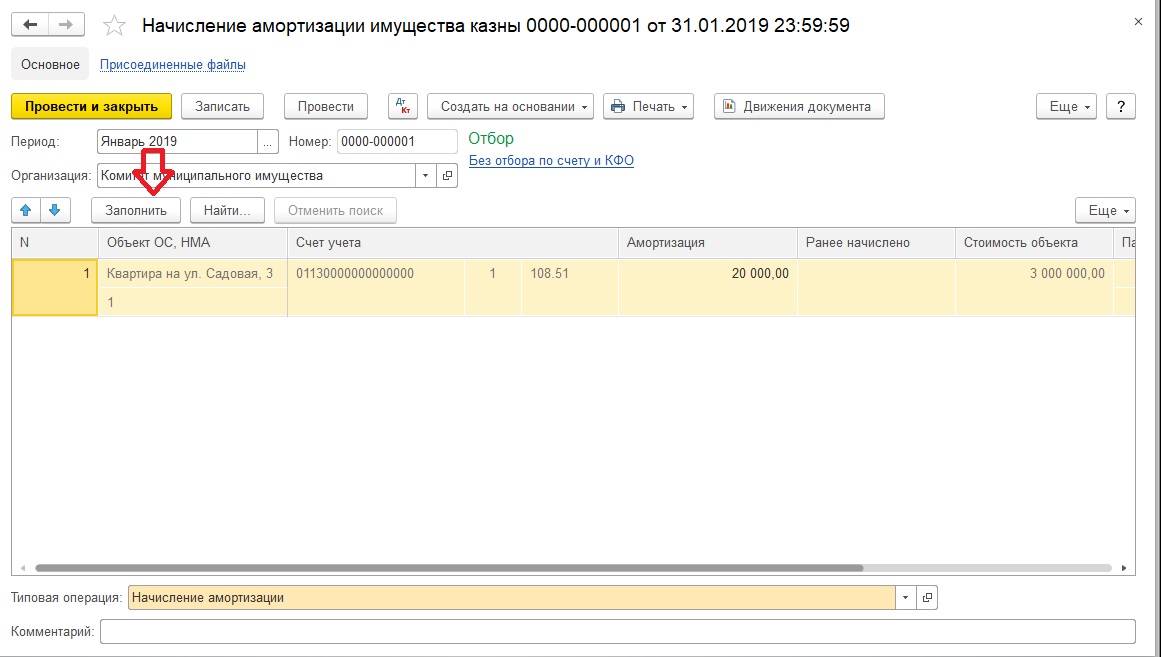Screen dimensions: 1161x657
Task: Move row up with blue arrow
Action: (x=26, y=210)
